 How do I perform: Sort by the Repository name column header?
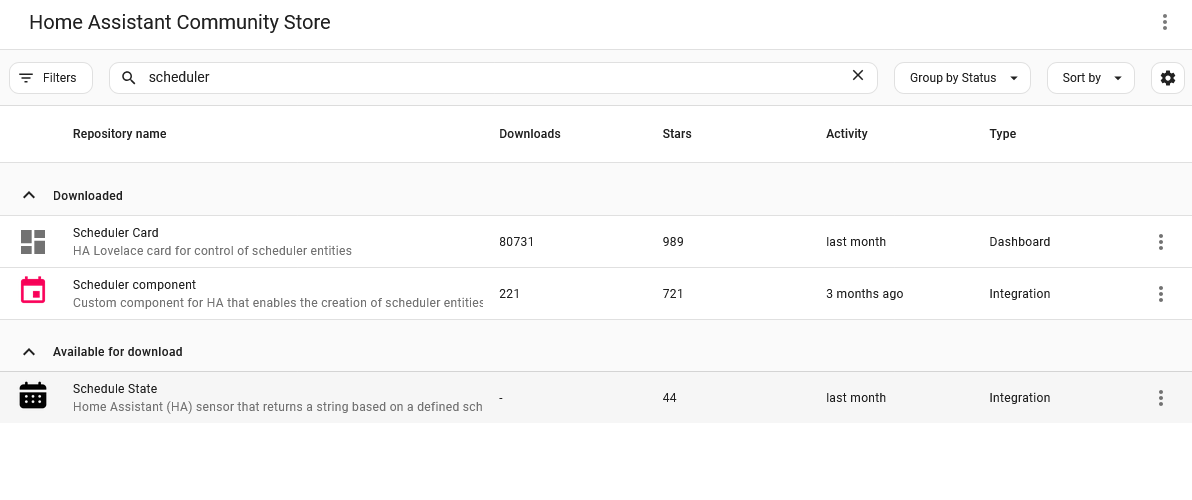[x=120, y=134]
